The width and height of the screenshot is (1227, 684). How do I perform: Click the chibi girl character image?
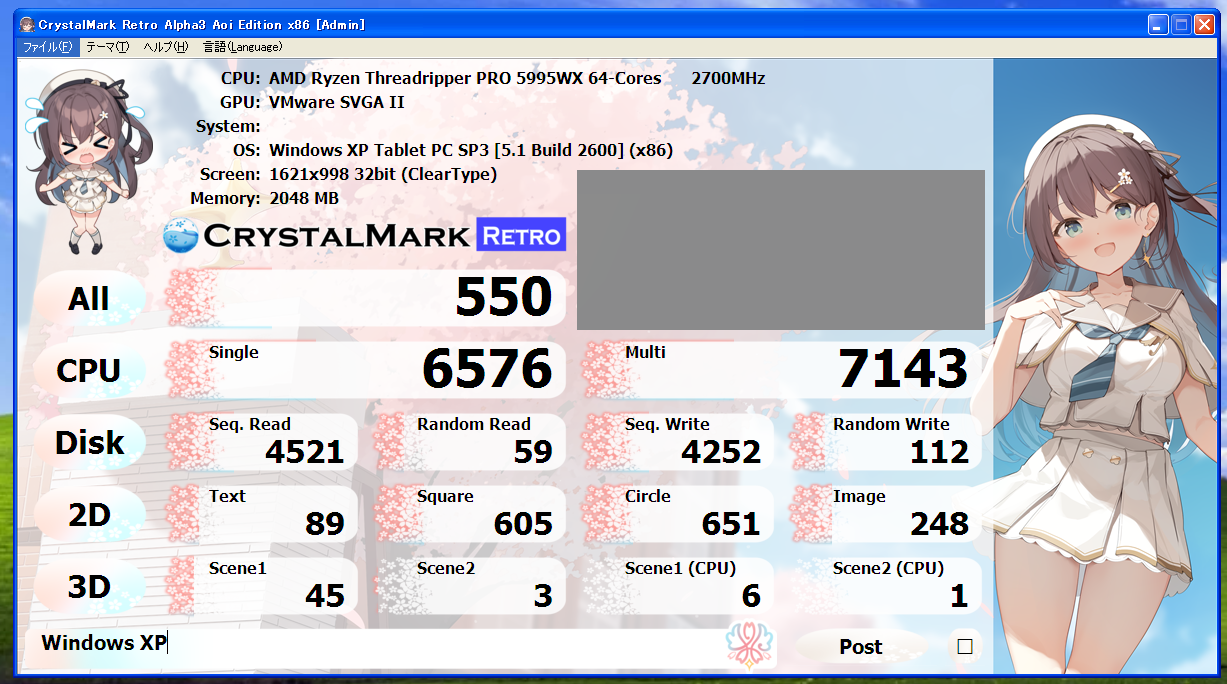click(x=89, y=162)
